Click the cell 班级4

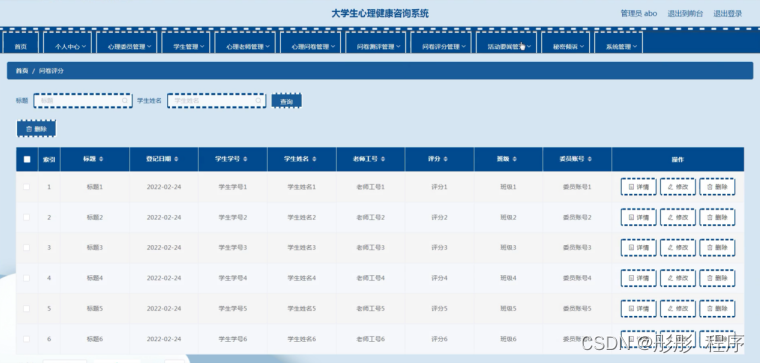pyautogui.click(x=508, y=278)
